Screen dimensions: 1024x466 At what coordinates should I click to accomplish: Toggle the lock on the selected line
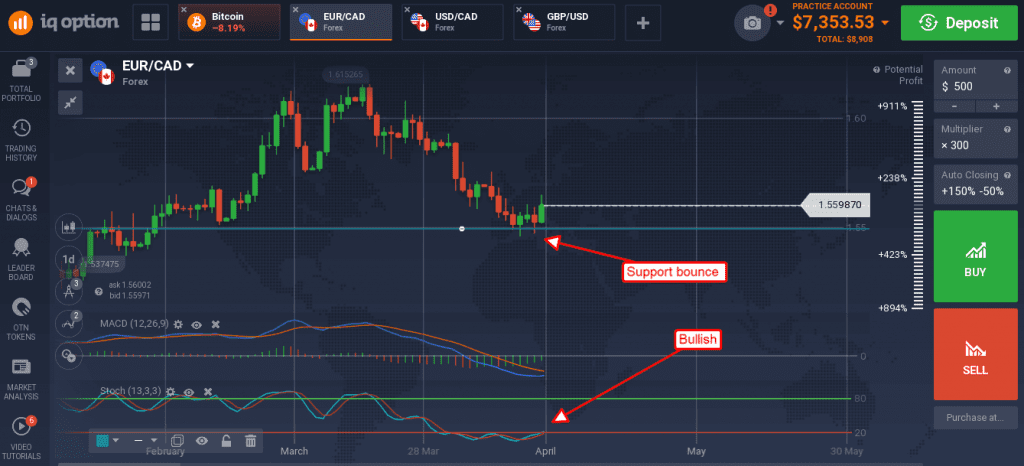tap(226, 441)
